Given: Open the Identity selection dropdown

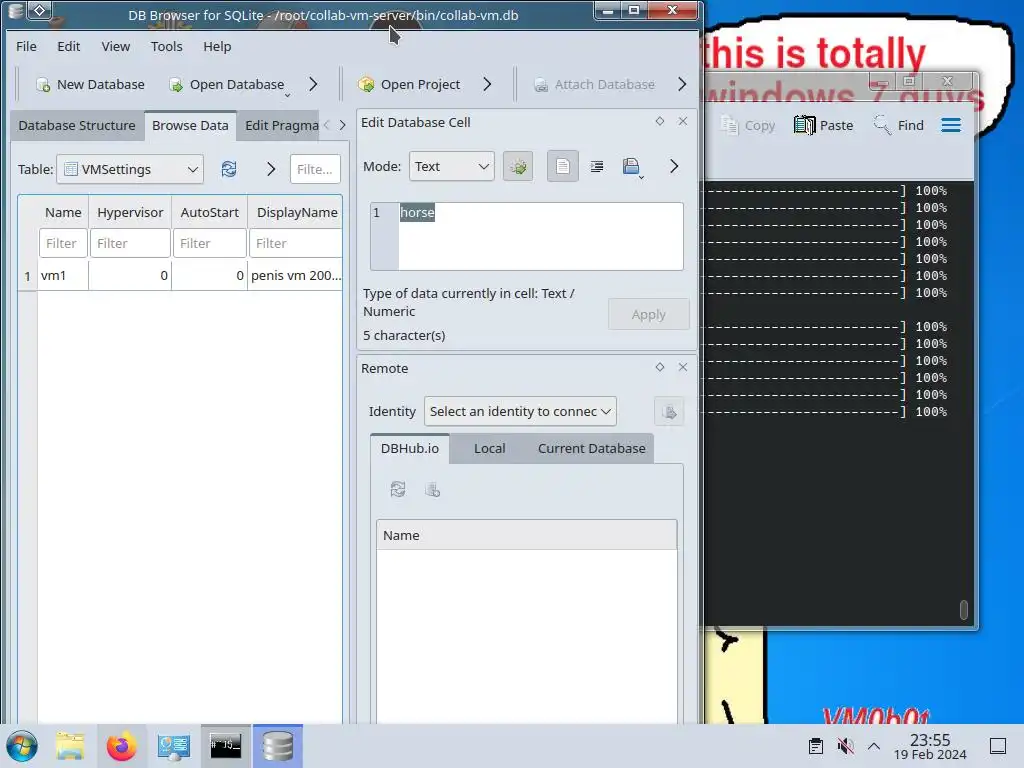Looking at the screenshot, I should [520, 411].
